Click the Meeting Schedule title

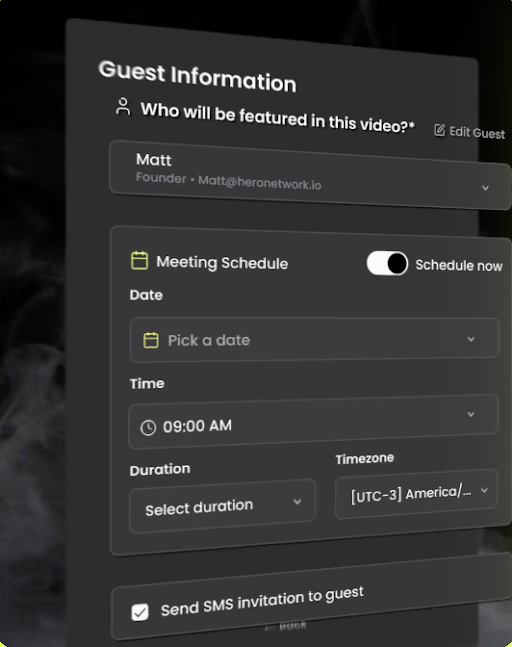pos(222,263)
